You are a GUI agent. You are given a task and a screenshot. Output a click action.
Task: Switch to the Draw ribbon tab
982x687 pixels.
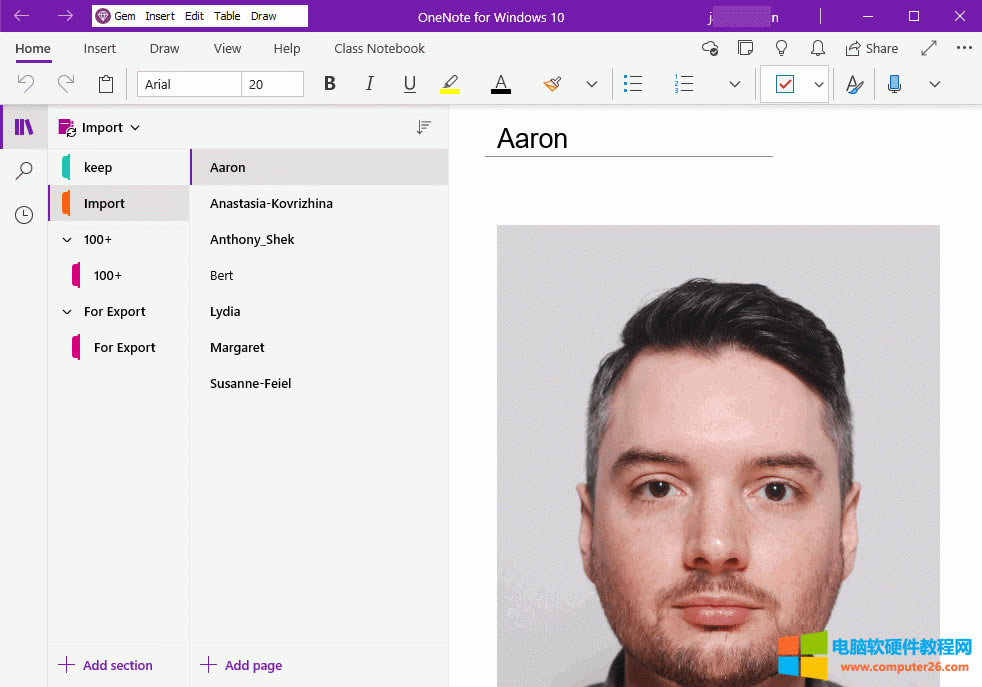(x=164, y=48)
